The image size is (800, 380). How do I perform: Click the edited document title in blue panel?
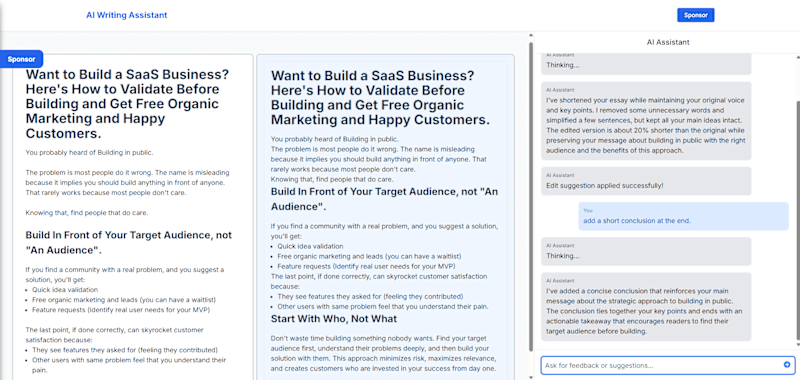pos(380,98)
